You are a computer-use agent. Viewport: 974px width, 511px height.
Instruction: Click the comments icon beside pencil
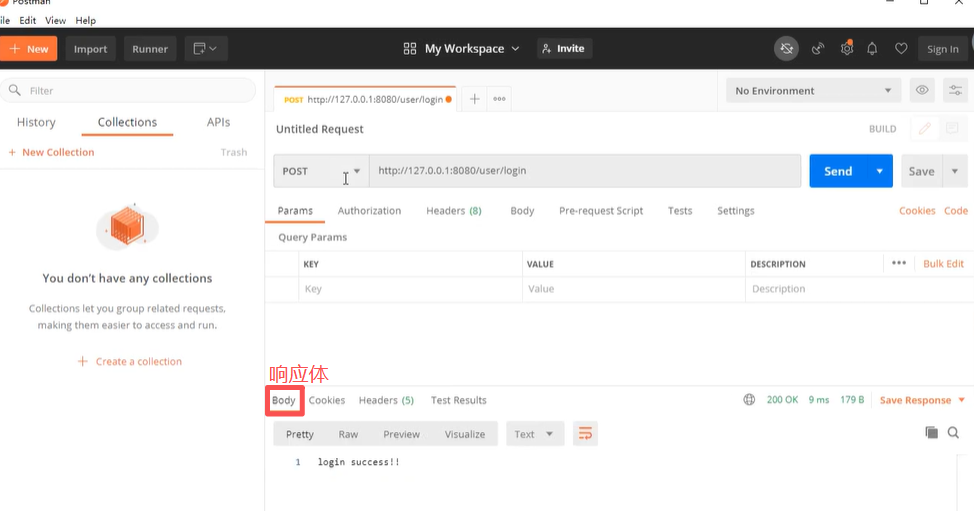coord(952,129)
